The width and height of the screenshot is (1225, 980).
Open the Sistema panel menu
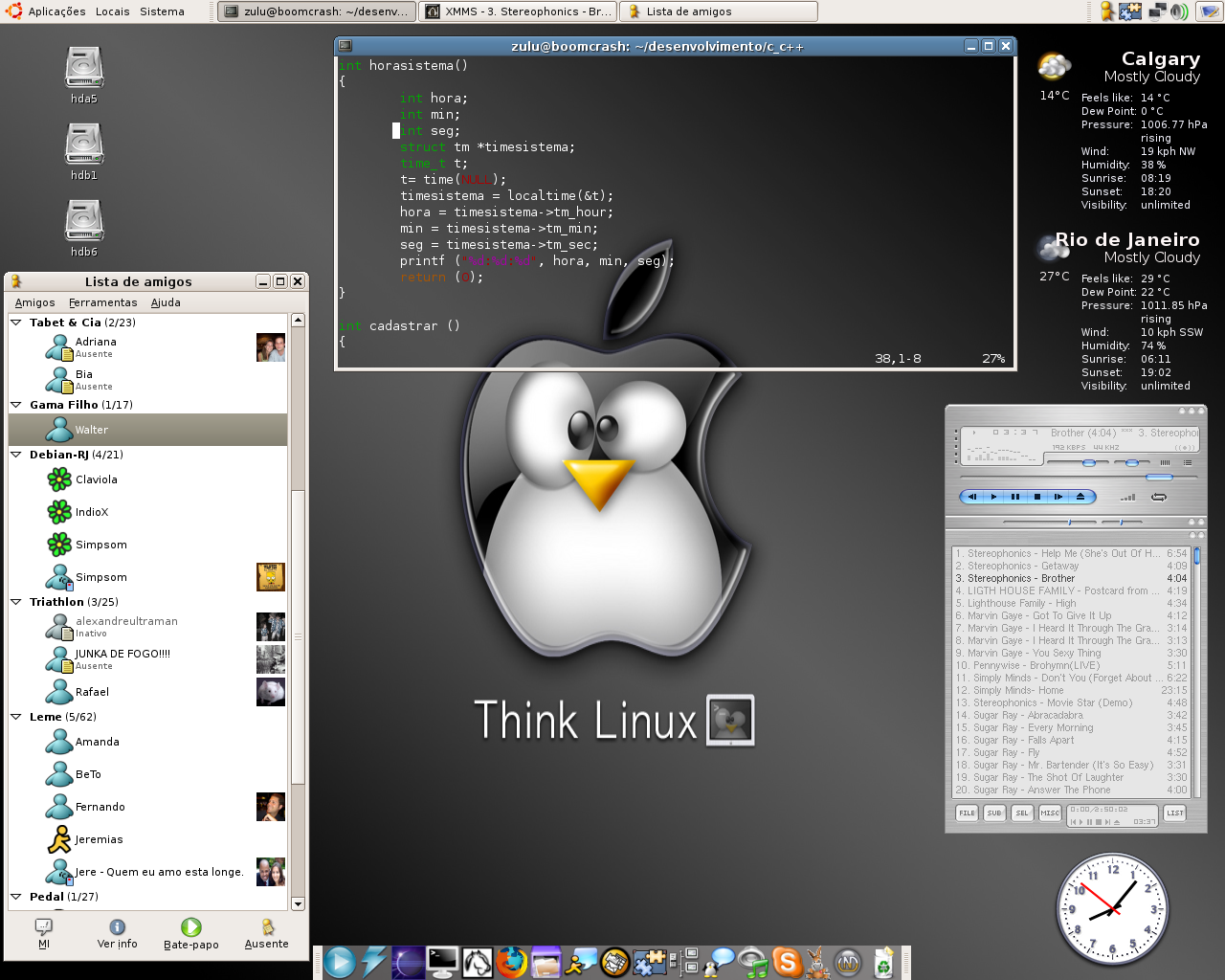[162, 11]
